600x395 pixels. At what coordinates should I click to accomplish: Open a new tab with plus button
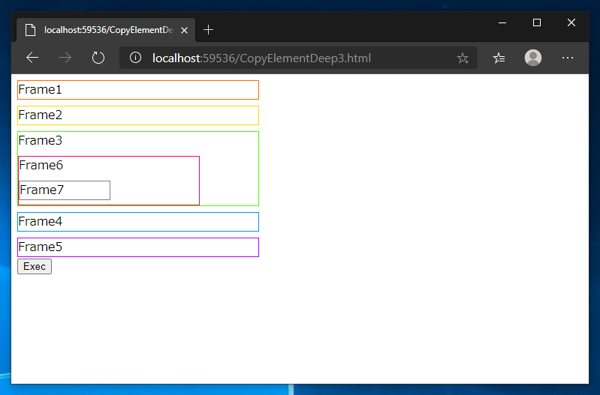(208, 29)
